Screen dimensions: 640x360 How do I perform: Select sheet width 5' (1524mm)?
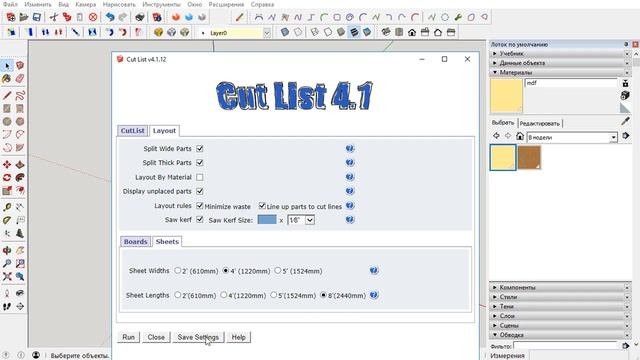pyautogui.click(x=278, y=270)
